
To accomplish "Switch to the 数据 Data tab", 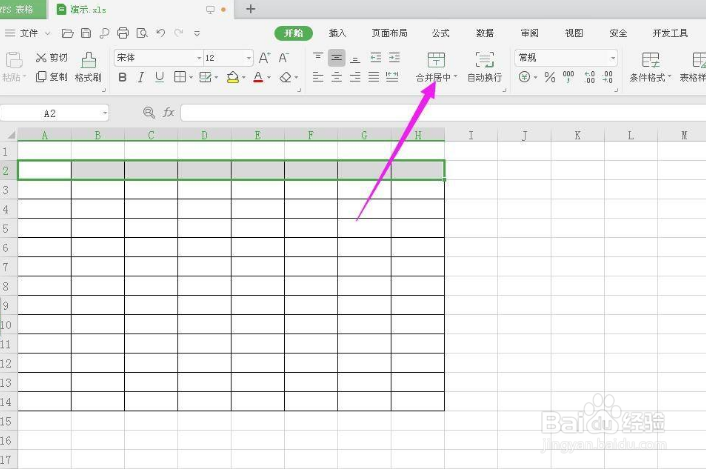I will [485, 33].
